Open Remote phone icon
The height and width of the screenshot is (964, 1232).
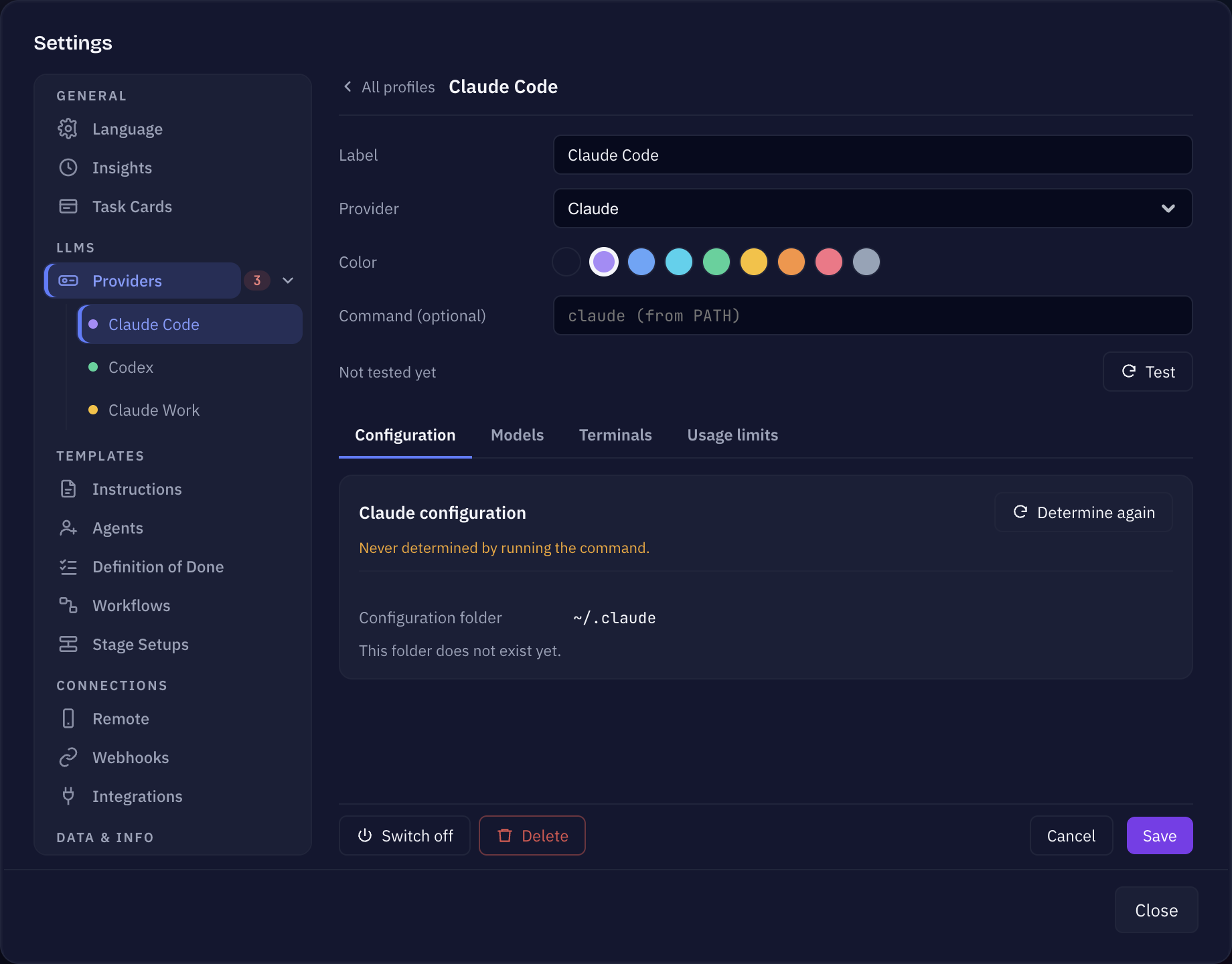pos(68,718)
